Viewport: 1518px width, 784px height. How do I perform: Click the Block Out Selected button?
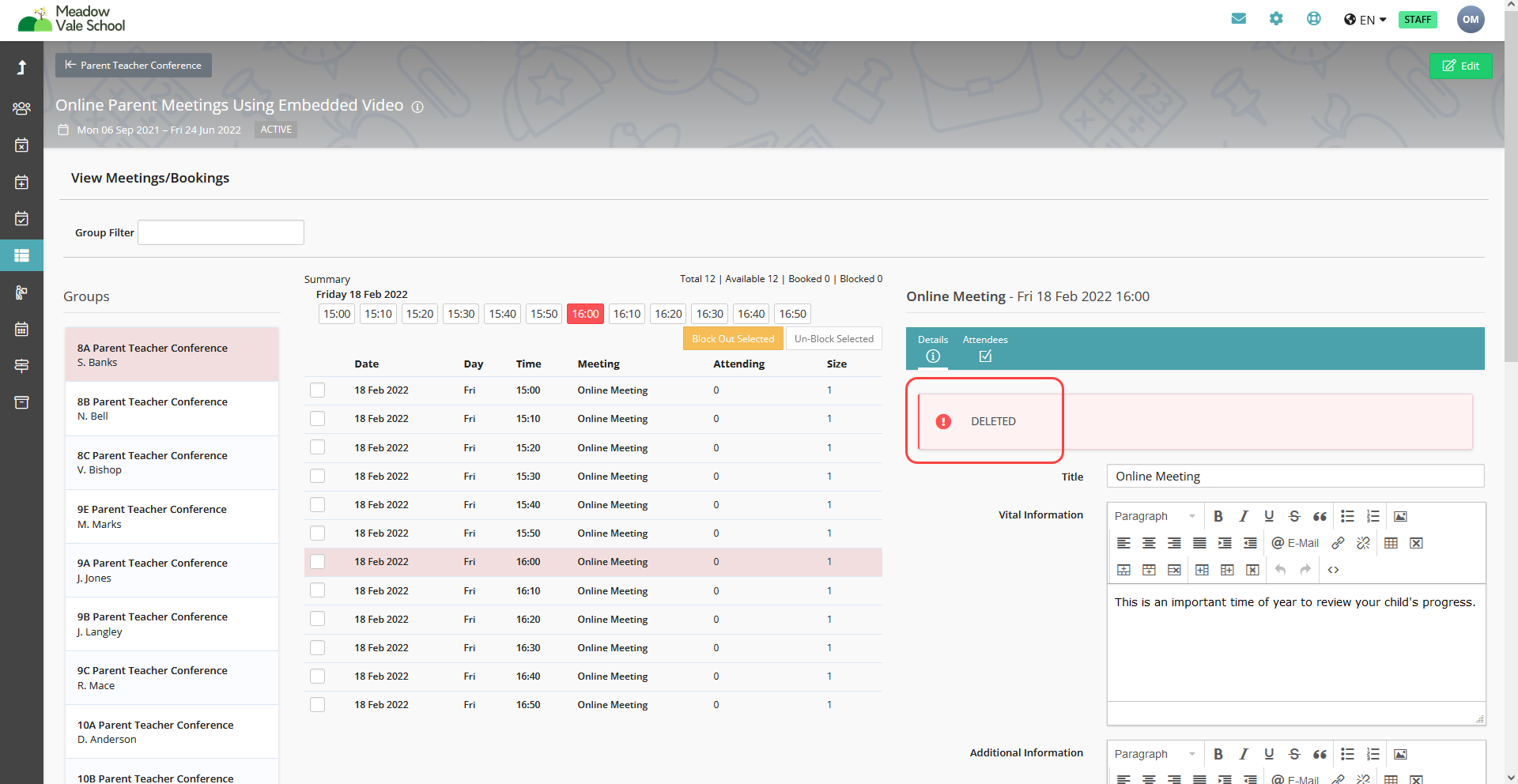733,339
